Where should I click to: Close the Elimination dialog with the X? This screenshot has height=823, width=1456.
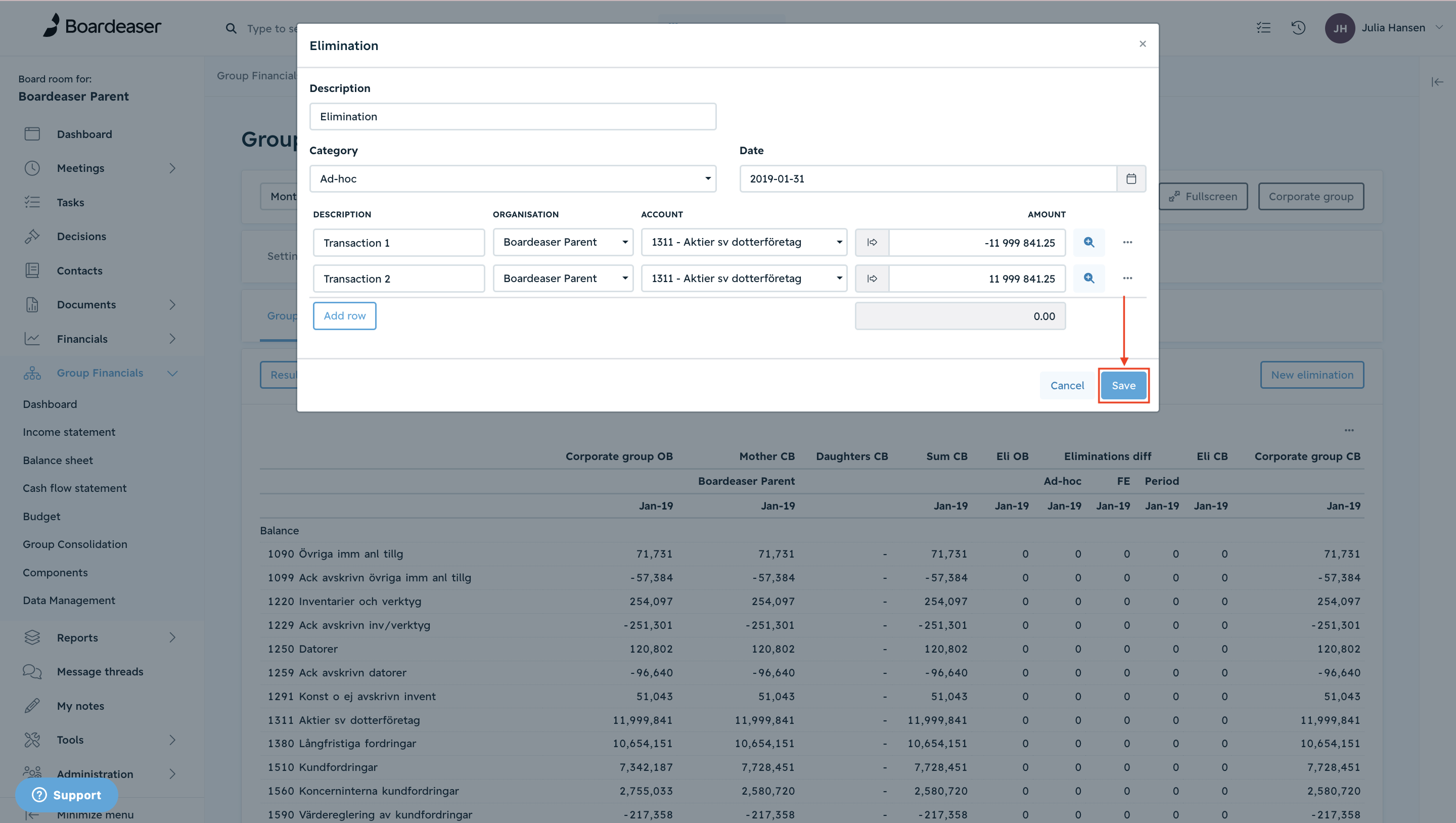coord(1143,44)
